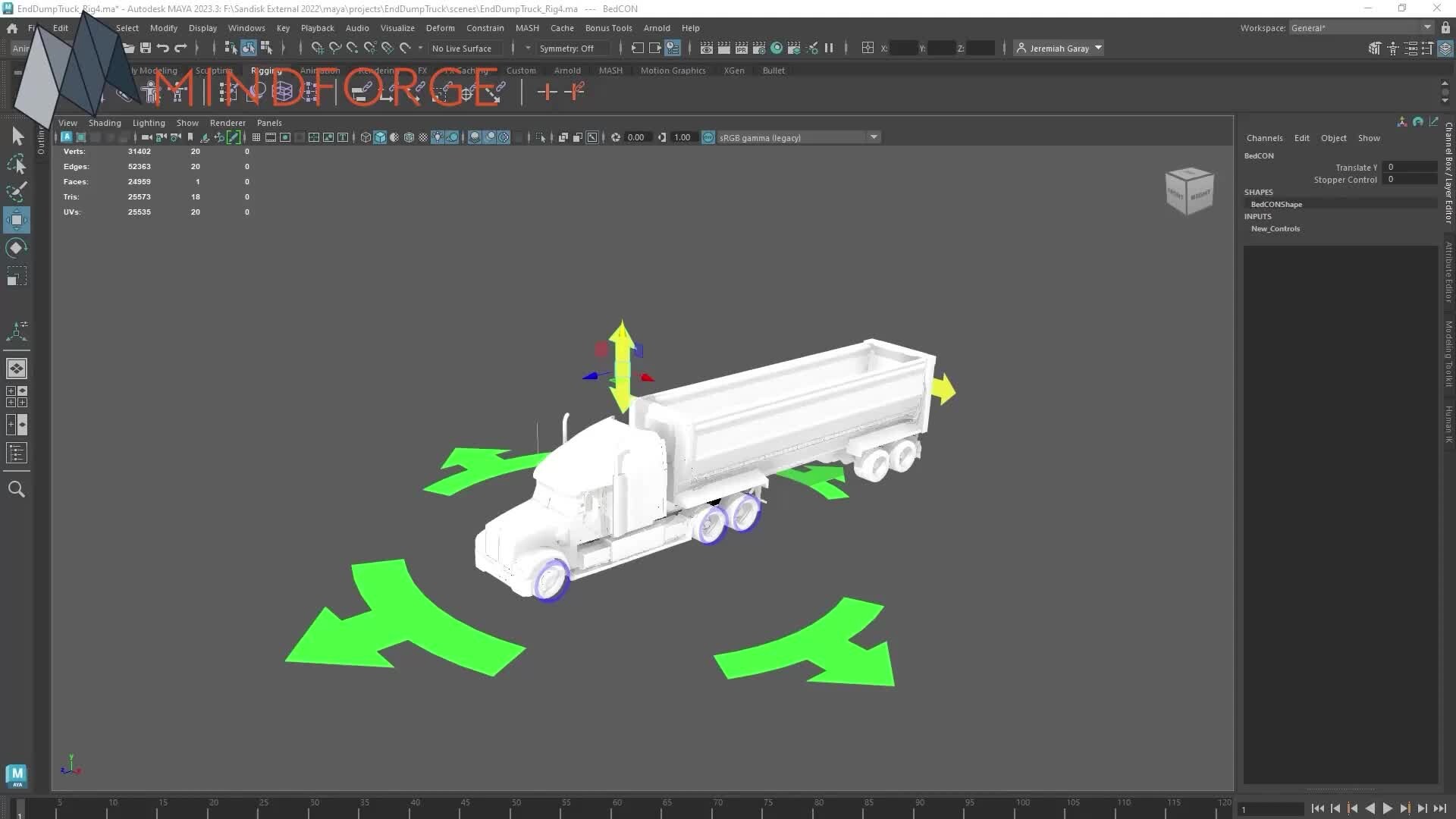
Task: Open the Render Settings icon
Action: (758, 47)
